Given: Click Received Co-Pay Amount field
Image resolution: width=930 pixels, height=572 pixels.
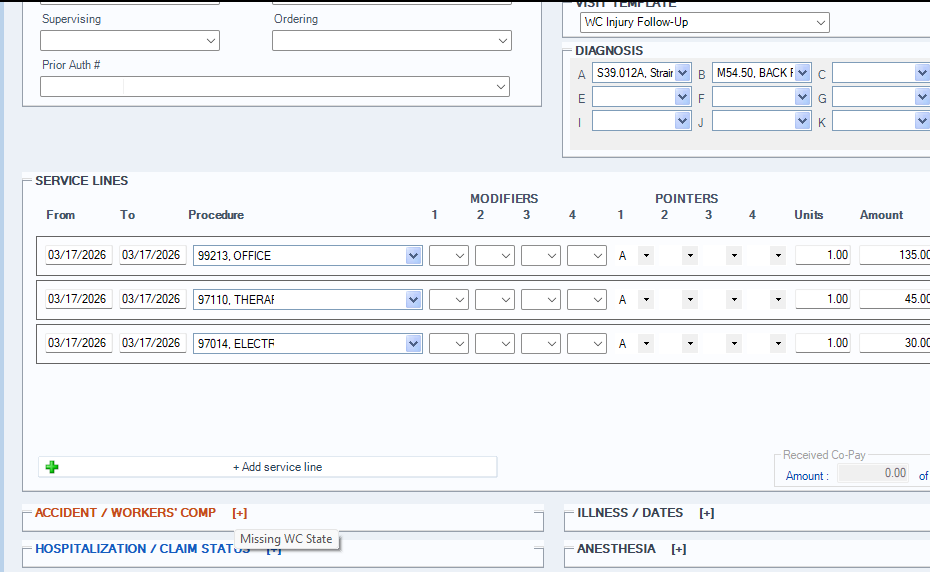Looking at the screenshot, I should click(873, 474).
